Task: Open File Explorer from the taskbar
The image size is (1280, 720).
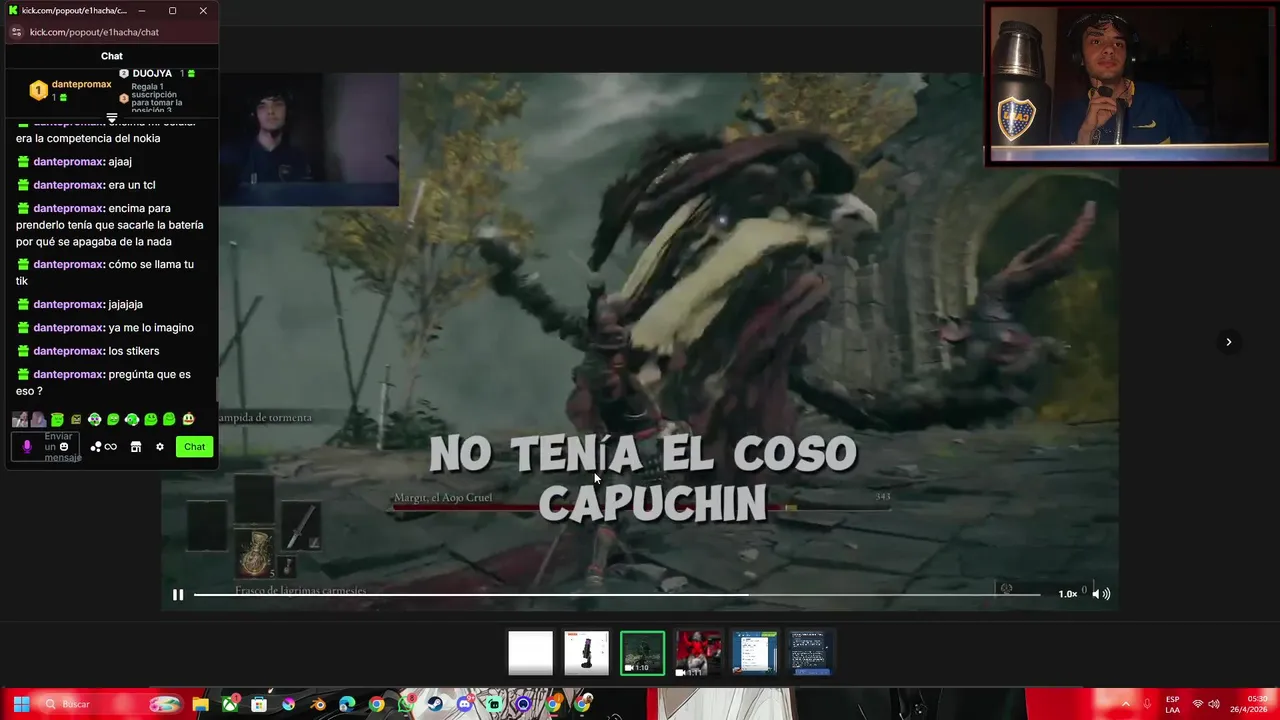Action: click(200, 704)
